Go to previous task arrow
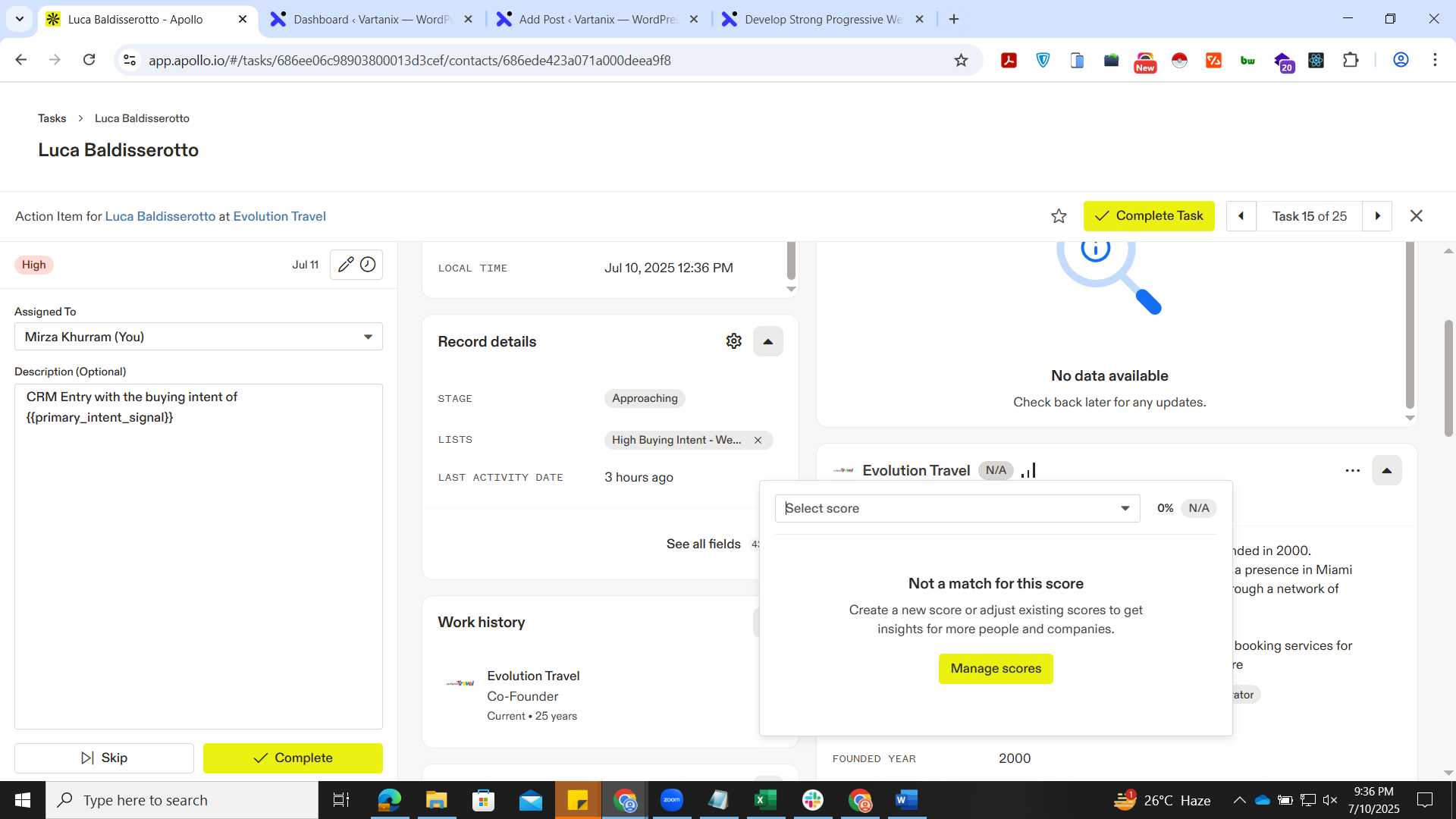The image size is (1456, 819). 1241,216
